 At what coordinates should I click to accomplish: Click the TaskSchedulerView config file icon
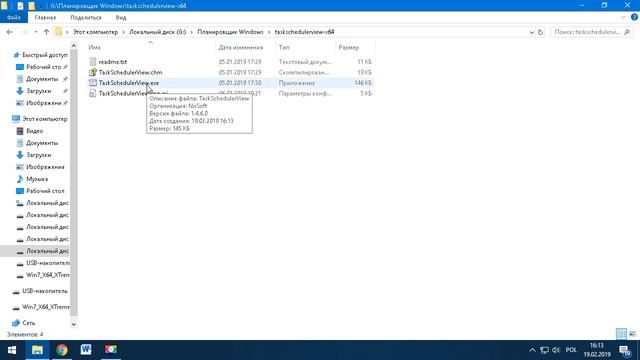pos(93,93)
